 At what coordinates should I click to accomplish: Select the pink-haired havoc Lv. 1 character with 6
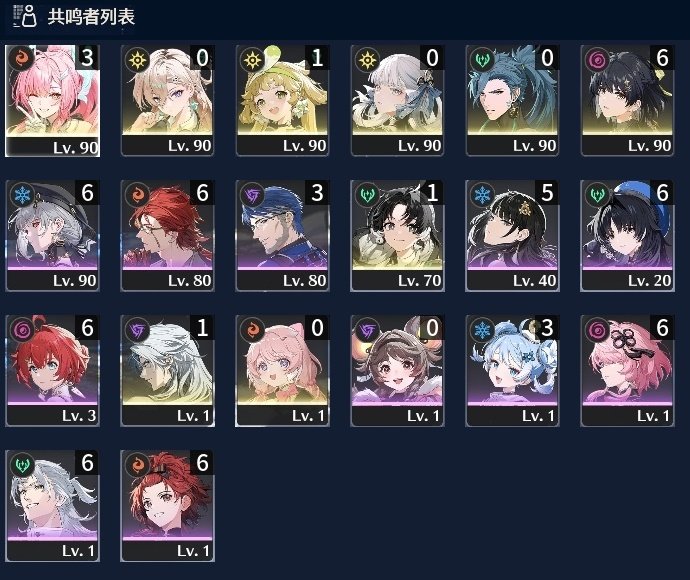(627, 371)
